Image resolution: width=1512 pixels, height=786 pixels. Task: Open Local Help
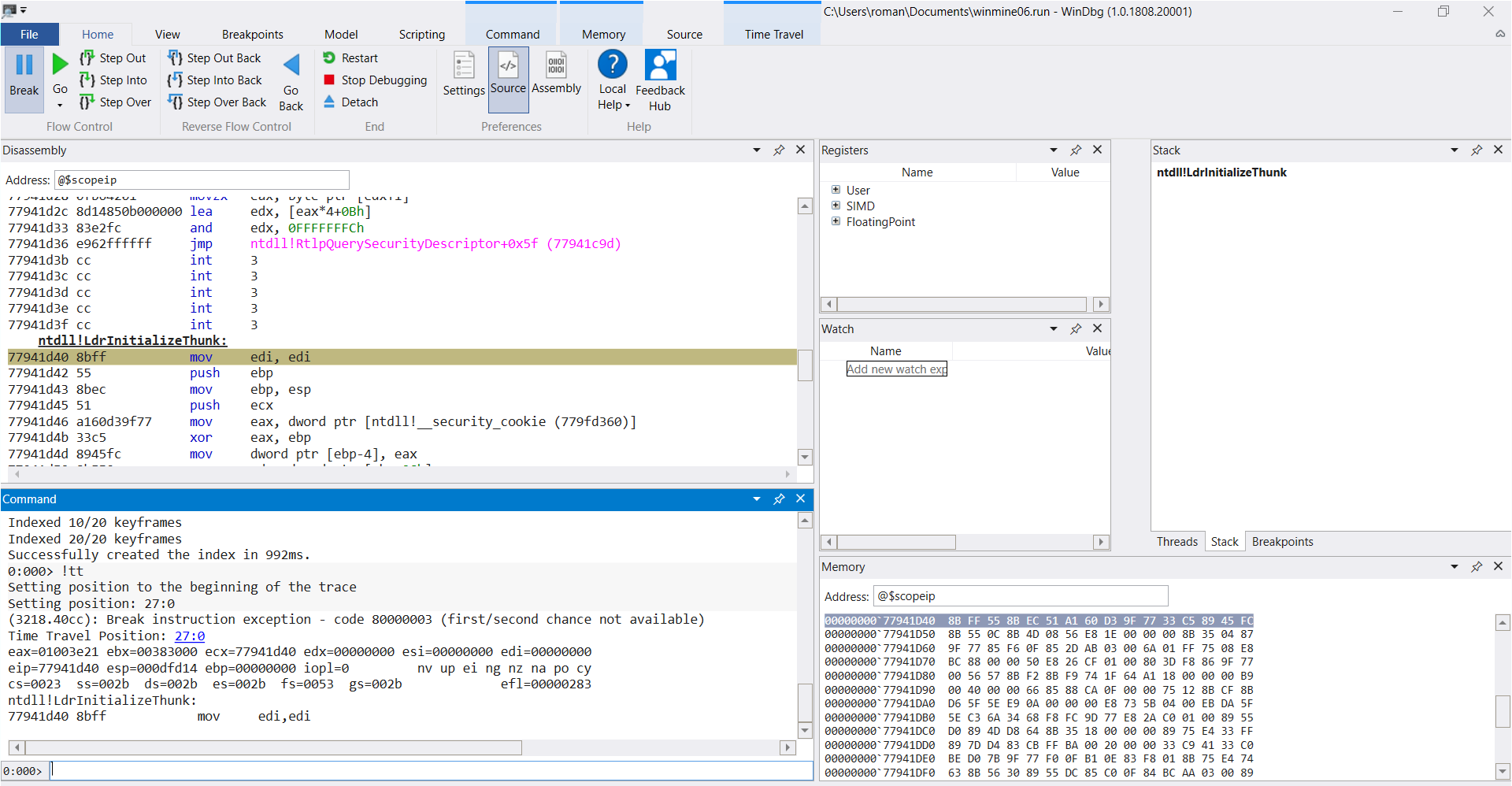click(613, 80)
